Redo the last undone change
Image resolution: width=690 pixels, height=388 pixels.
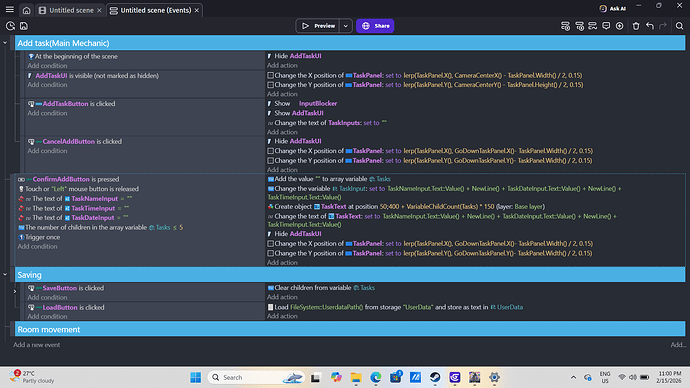(663, 26)
